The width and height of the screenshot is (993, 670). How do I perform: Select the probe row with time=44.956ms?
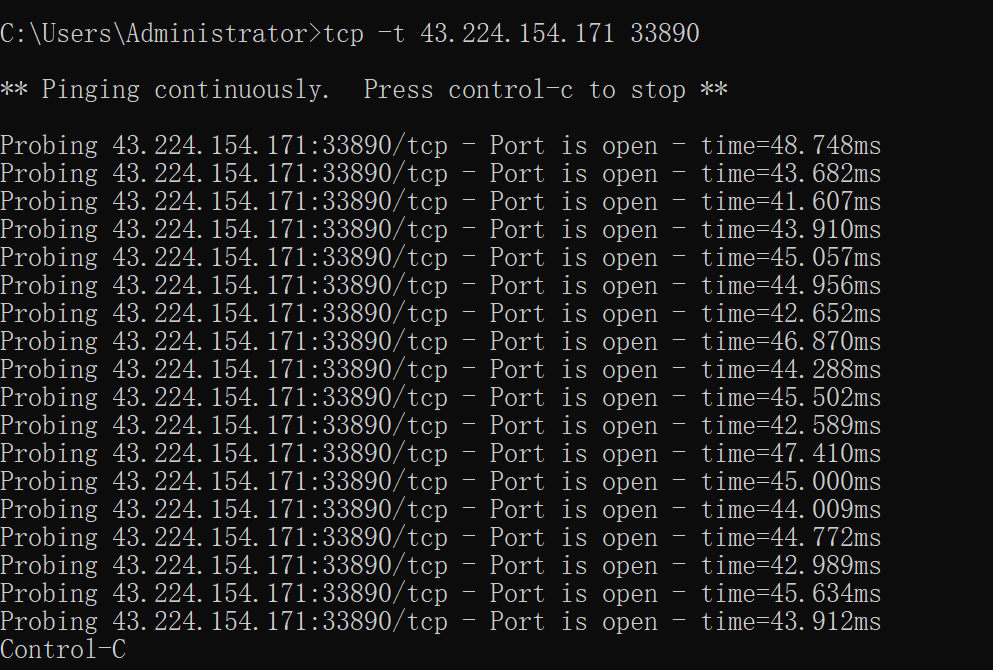click(440, 286)
